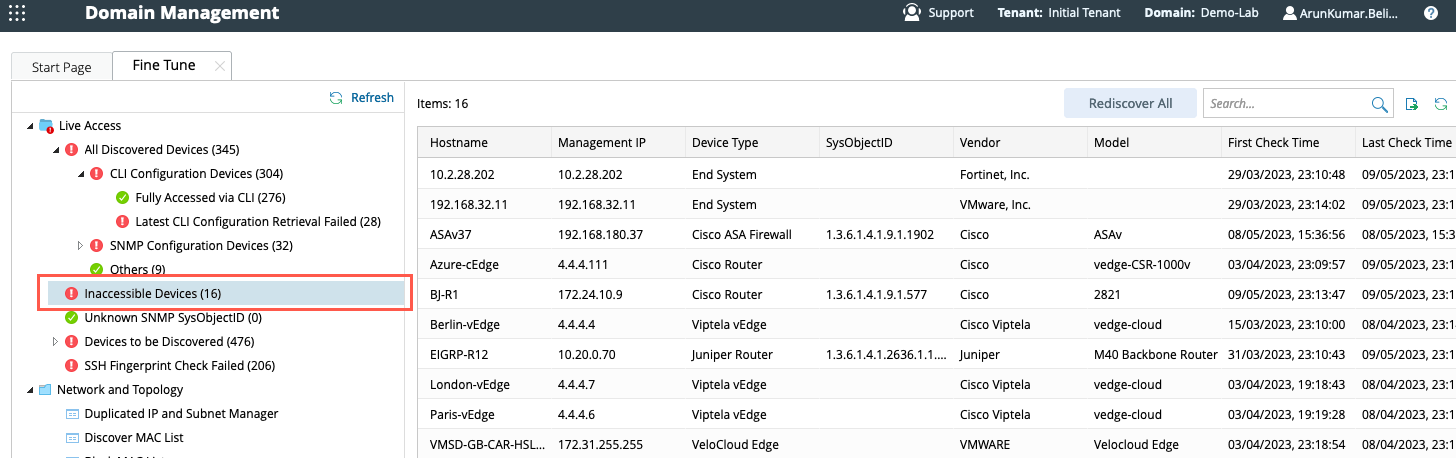Sort by Hostname column header
The width and height of the screenshot is (1456, 458).
click(x=484, y=143)
